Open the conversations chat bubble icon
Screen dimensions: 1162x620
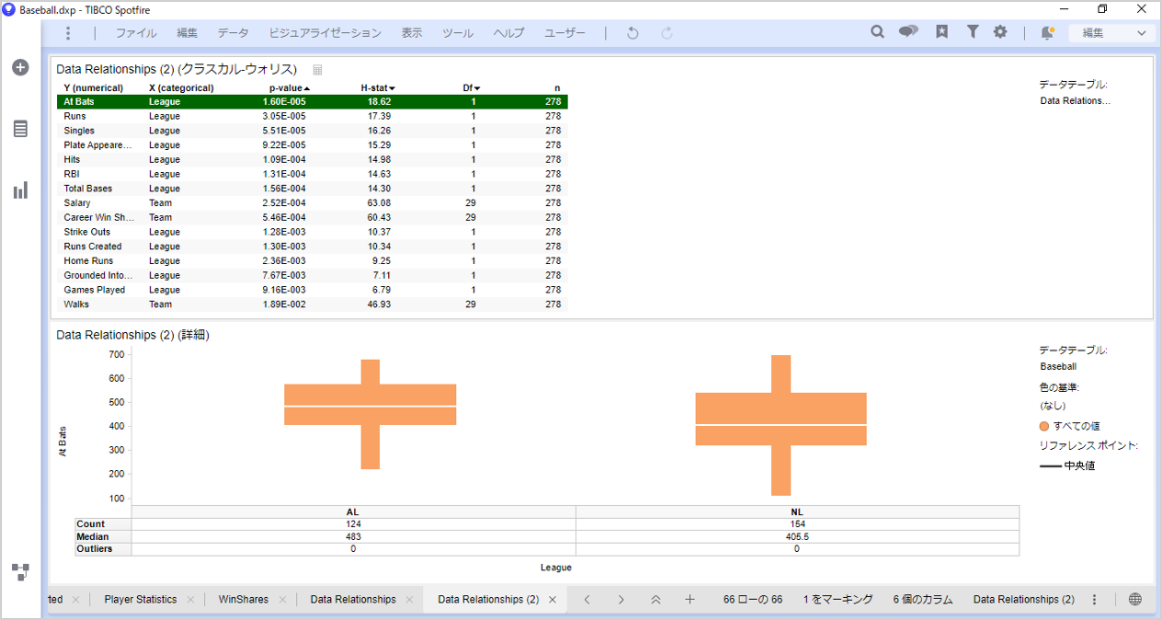[x=908, y=32]
